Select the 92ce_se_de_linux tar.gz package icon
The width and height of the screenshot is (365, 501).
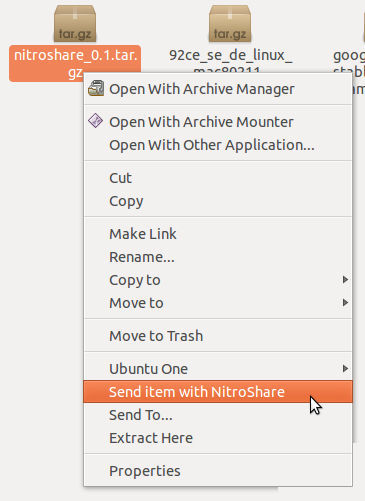click(230, 23)
